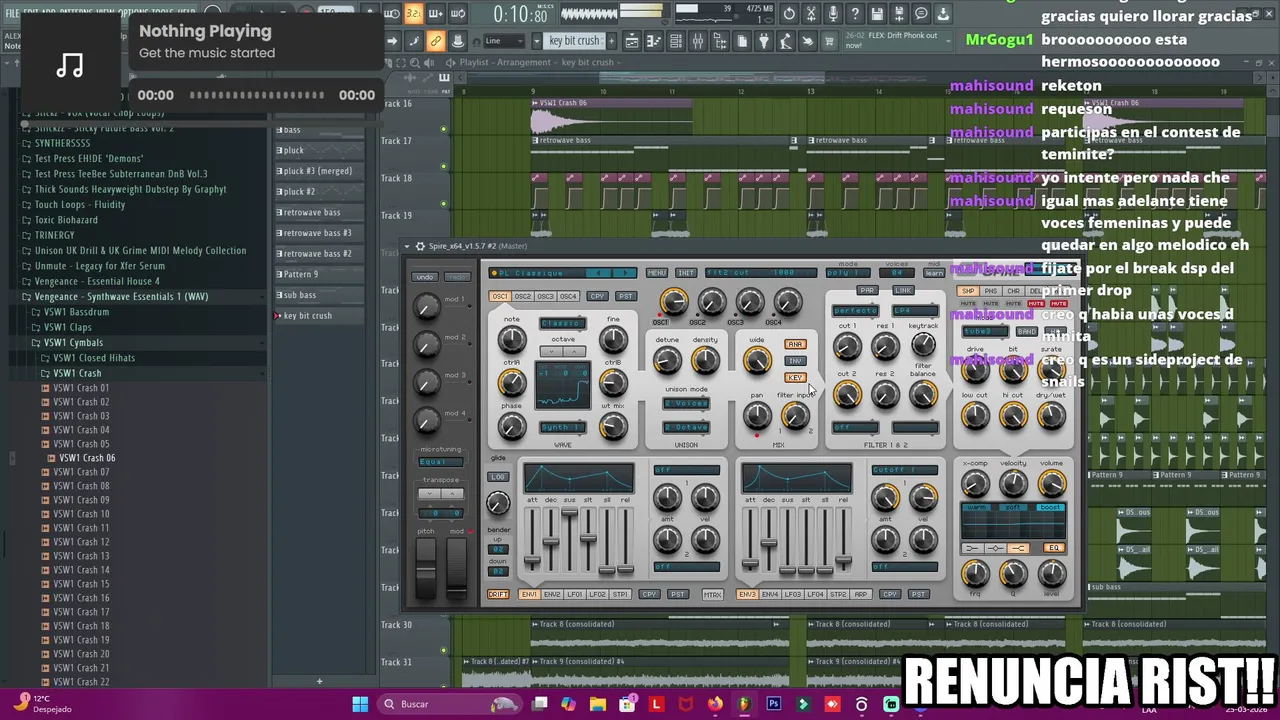Toggle the KEY button in MIX section
Image resolution: width=1280 pixels, height=720 pixels.
point(795,377)
